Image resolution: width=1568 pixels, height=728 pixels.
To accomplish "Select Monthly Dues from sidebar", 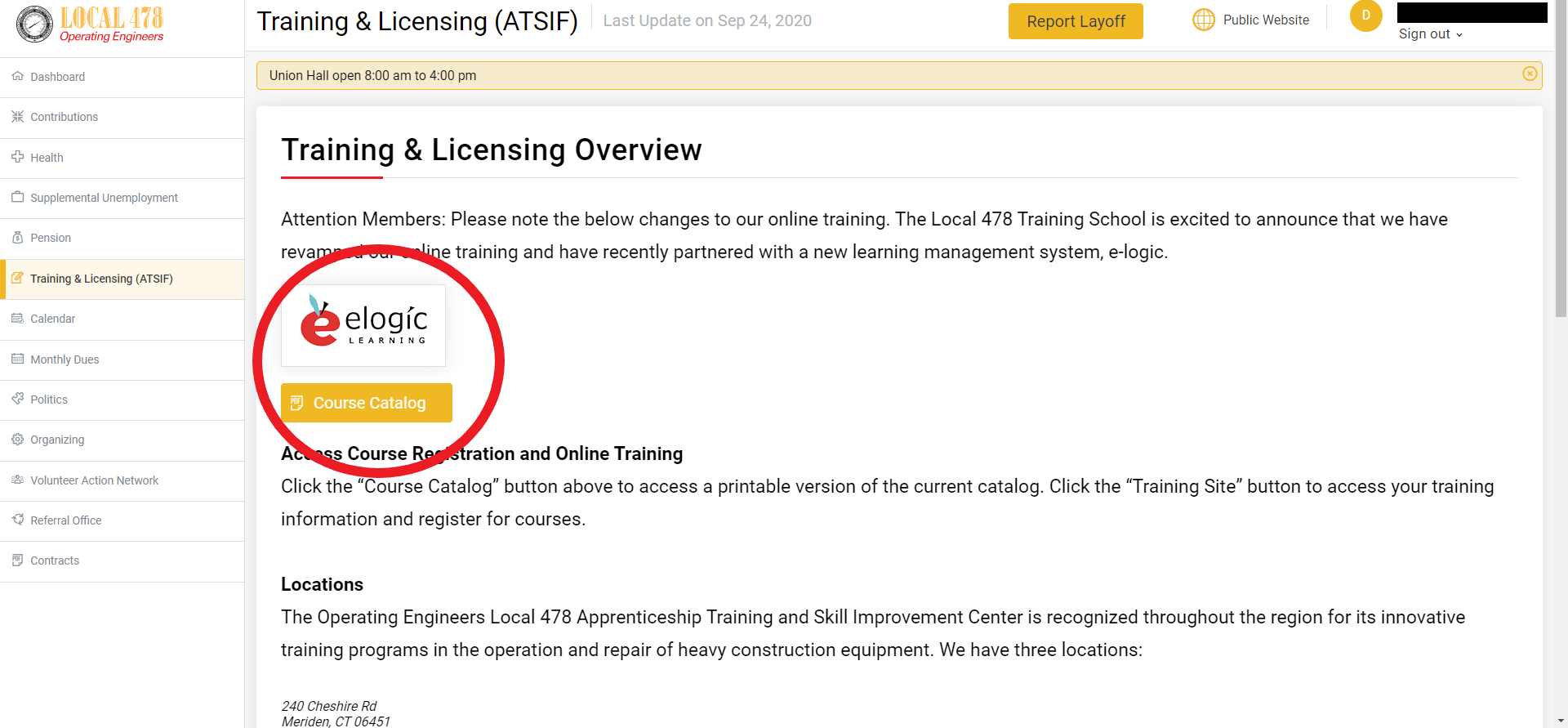I will pos(65,360).
